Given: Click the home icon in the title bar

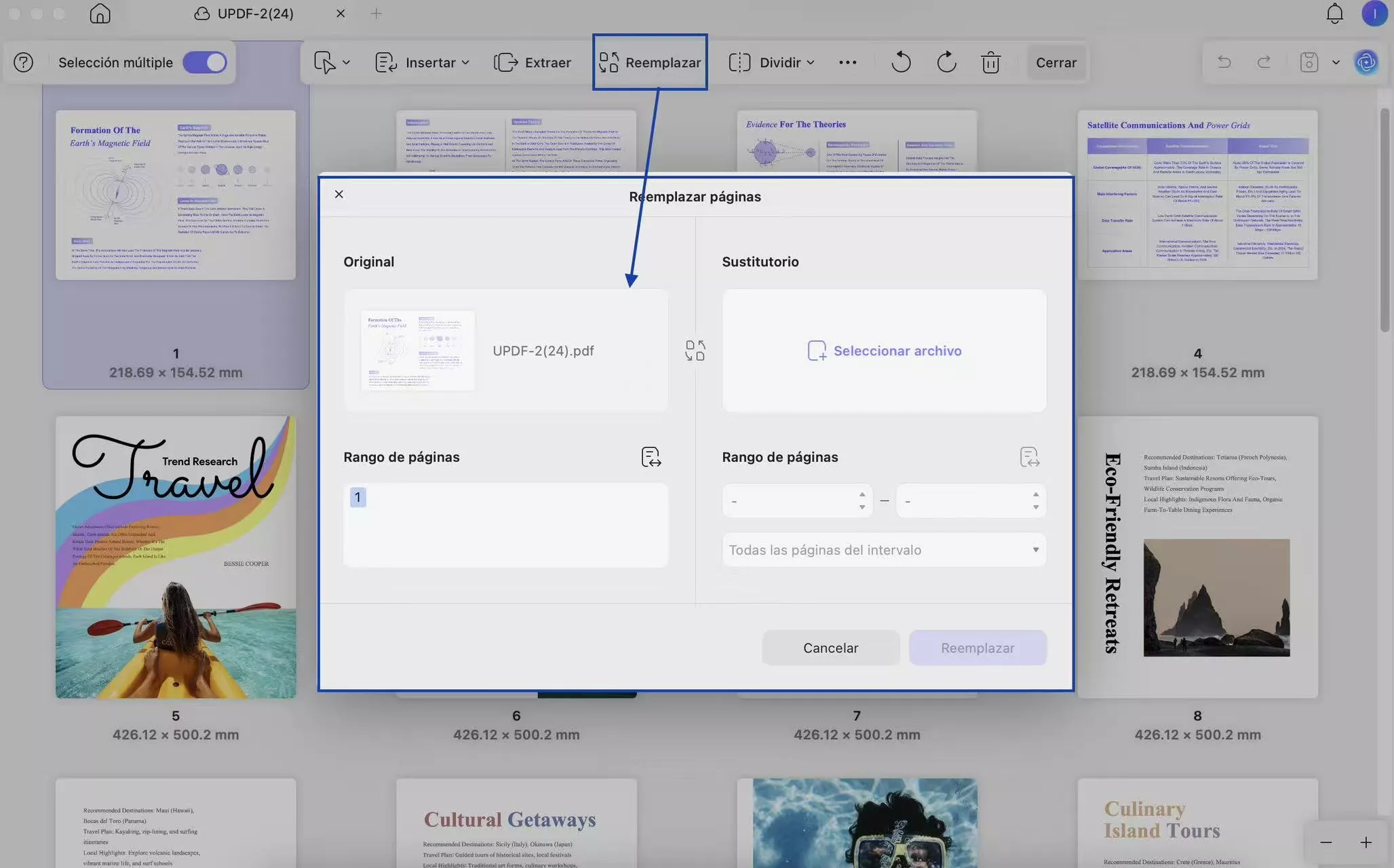Looking at the screenshot, I should (100, 14).
